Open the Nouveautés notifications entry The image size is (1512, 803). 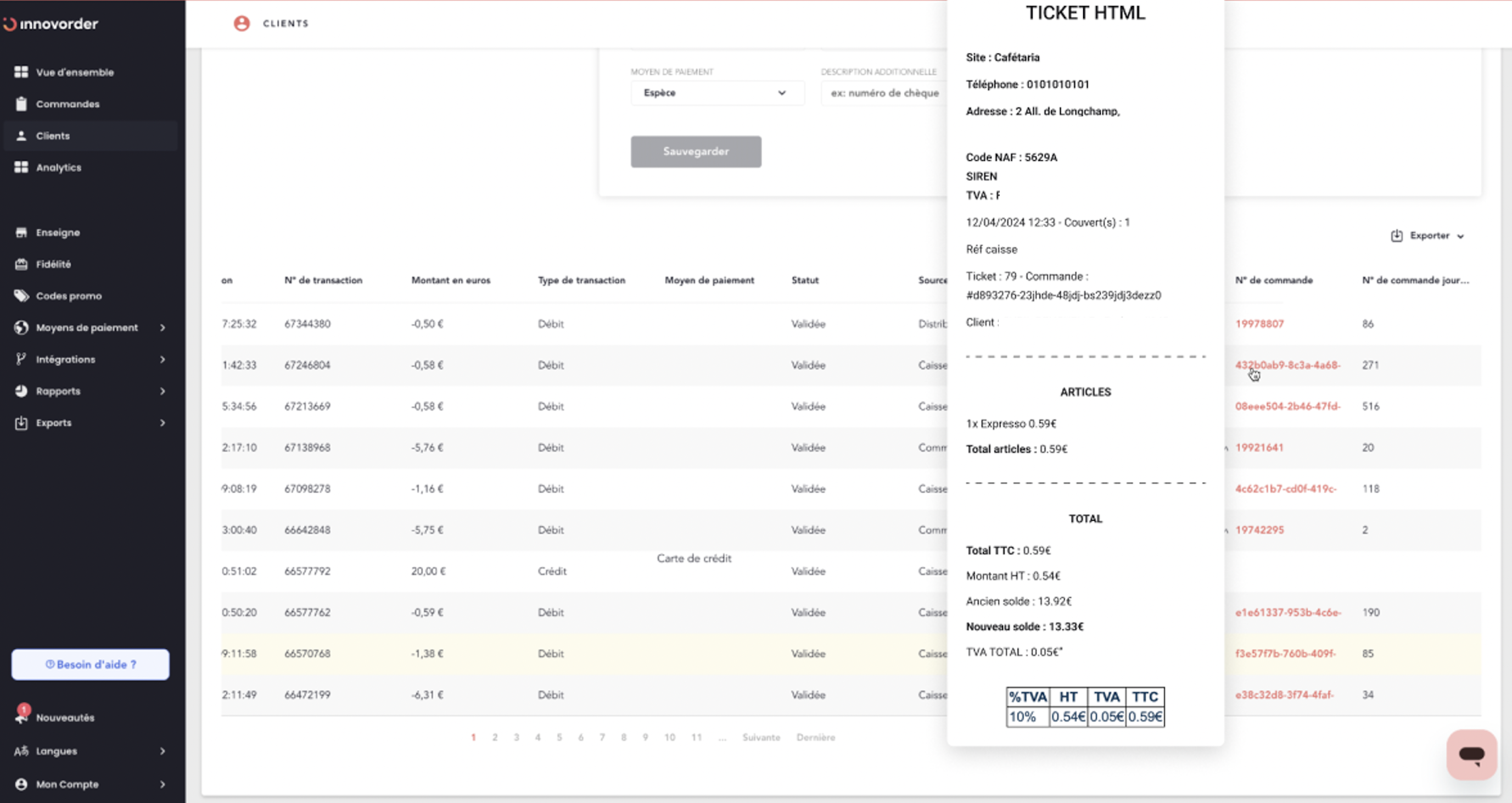click(65, 717)
